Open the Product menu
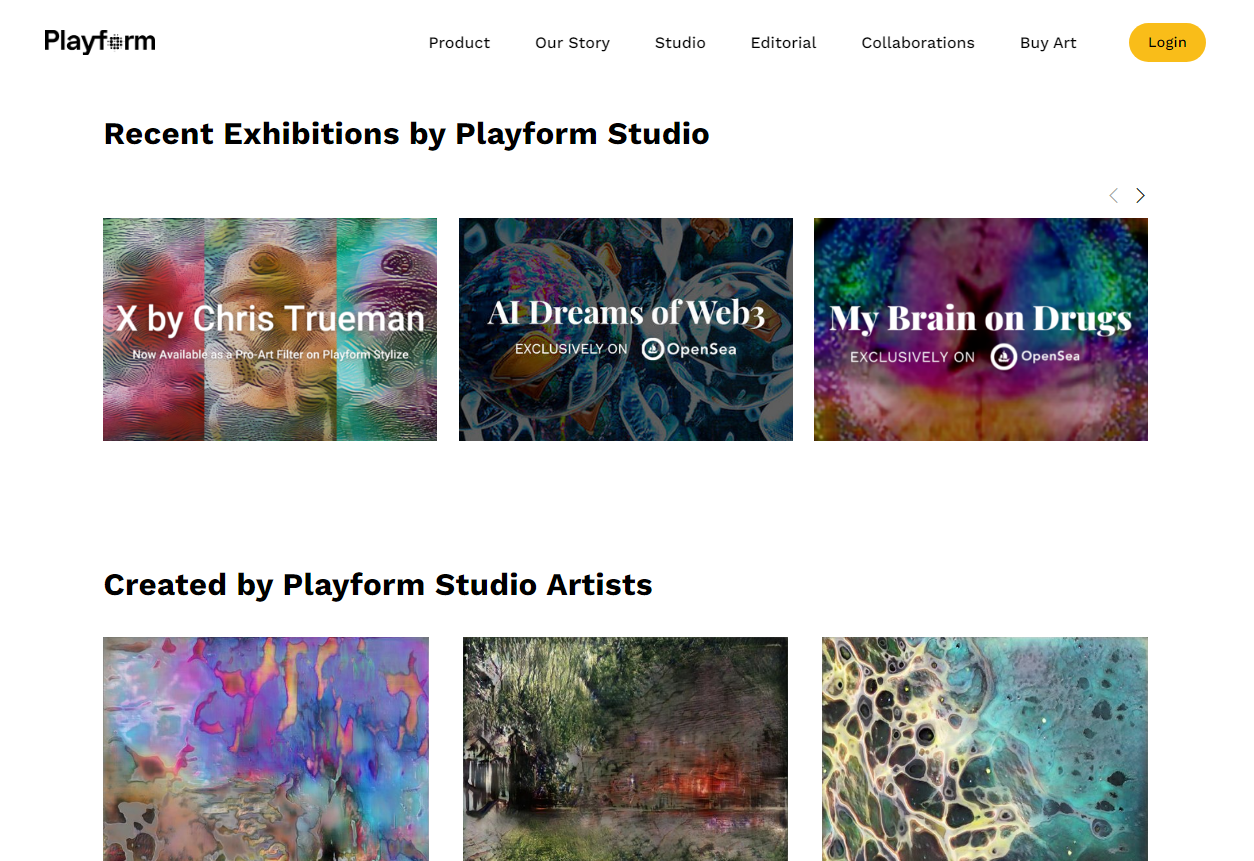This screenshot has width=1254, height=861. click(x=459, y=43)
